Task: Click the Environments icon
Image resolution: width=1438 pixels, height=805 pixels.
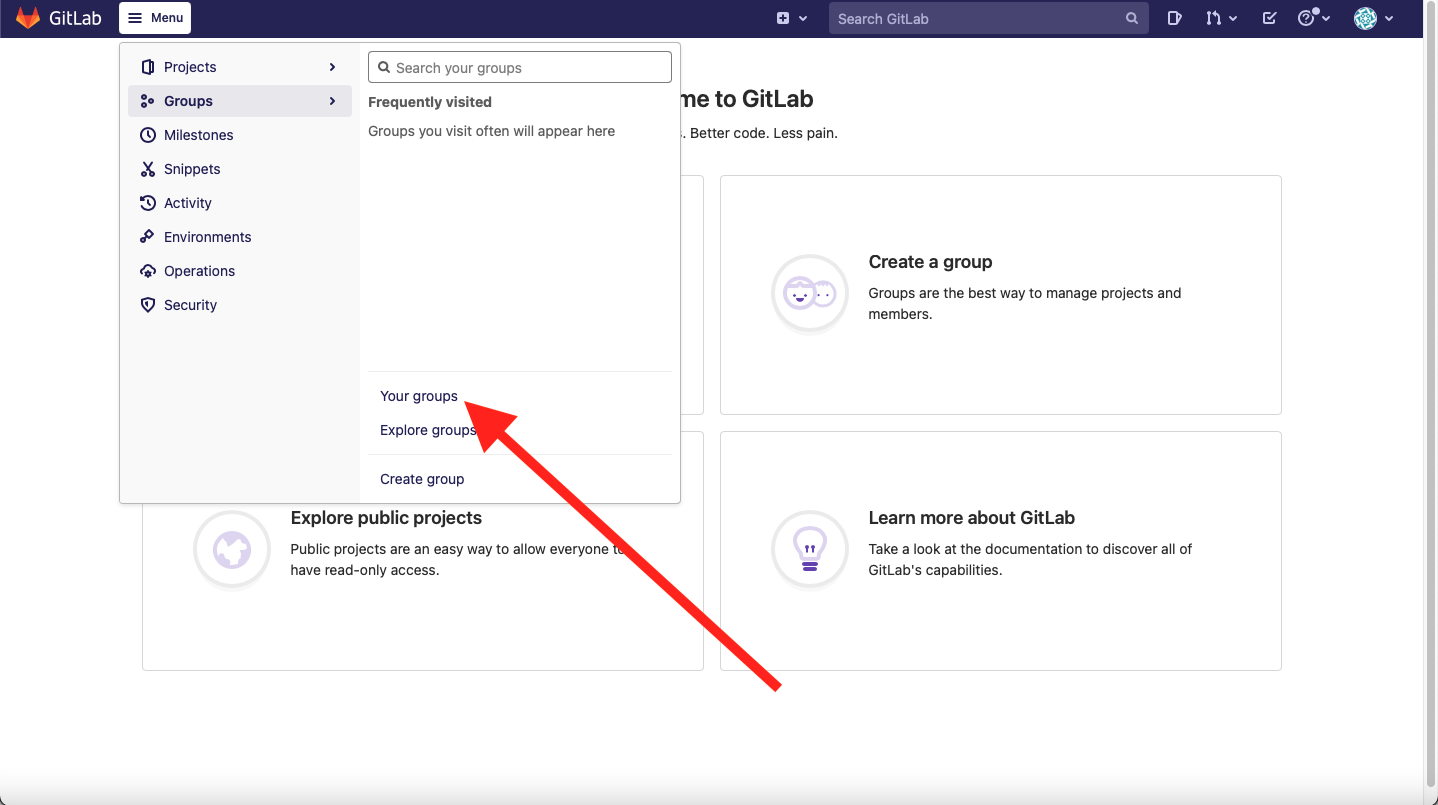Action: (x=148, y=237)
